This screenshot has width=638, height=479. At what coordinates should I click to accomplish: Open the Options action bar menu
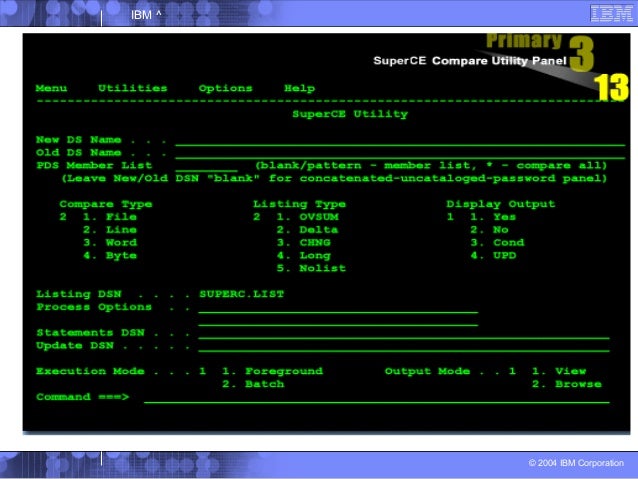point(225,88)
